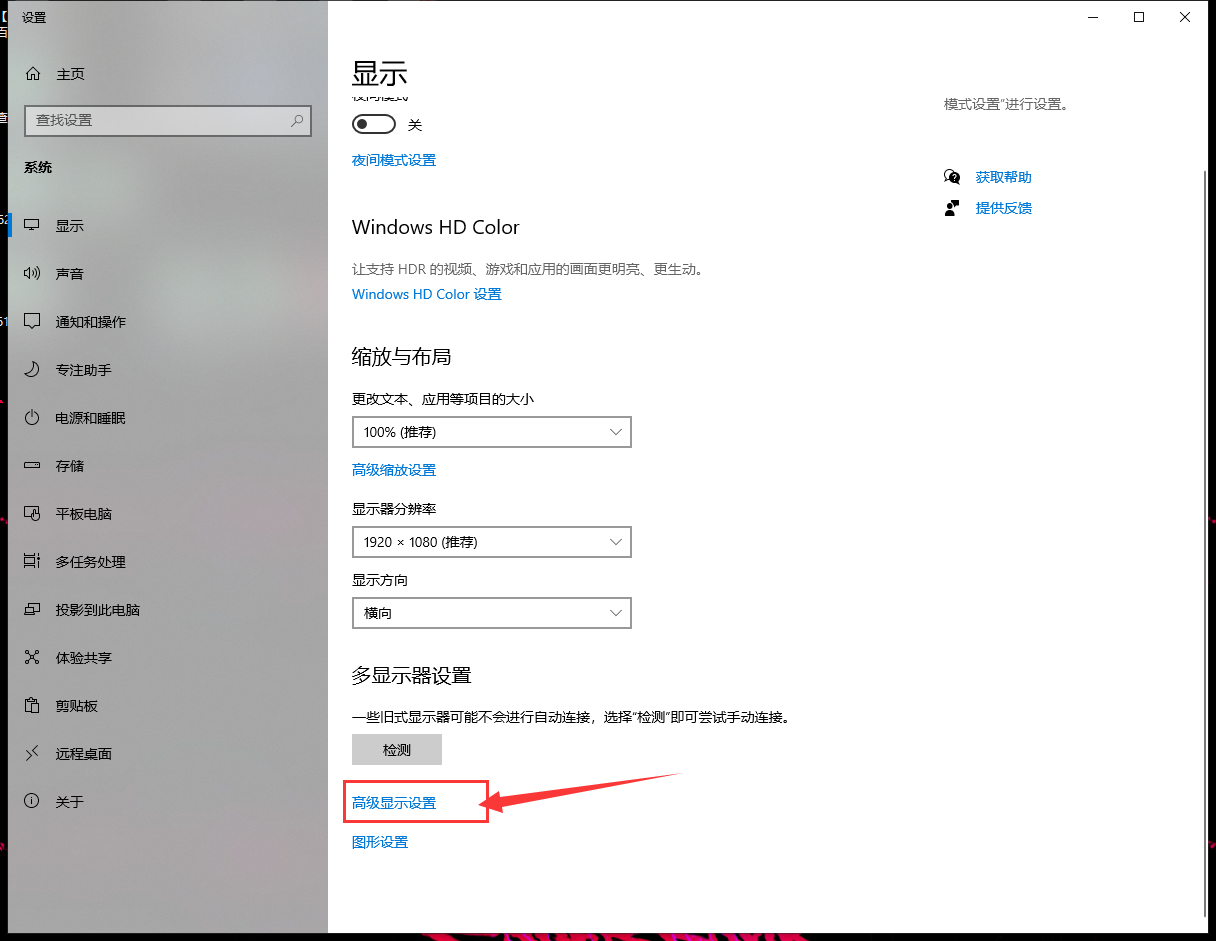Click the search magnifier icon
The height and width of the screenshot is (941, 1216).
point(297,120)
